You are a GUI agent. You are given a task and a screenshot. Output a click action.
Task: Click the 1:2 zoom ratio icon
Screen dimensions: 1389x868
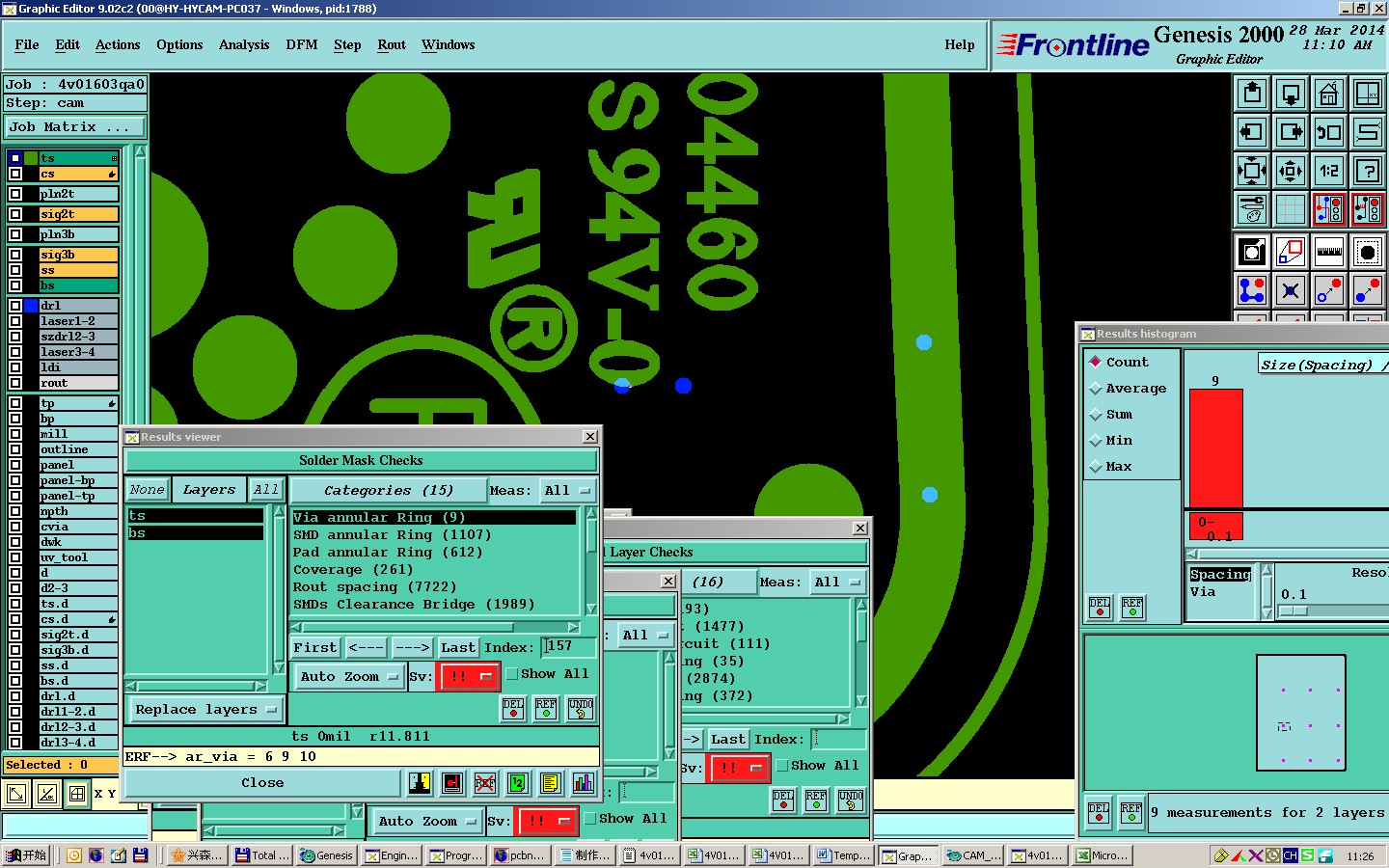1329,171
